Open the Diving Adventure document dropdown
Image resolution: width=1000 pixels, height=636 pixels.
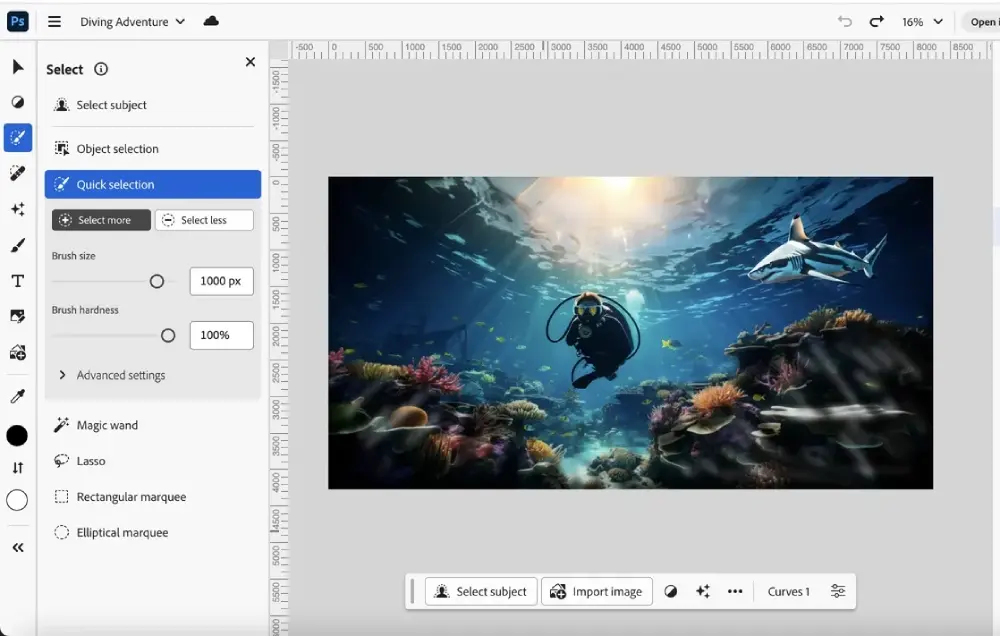132,21
